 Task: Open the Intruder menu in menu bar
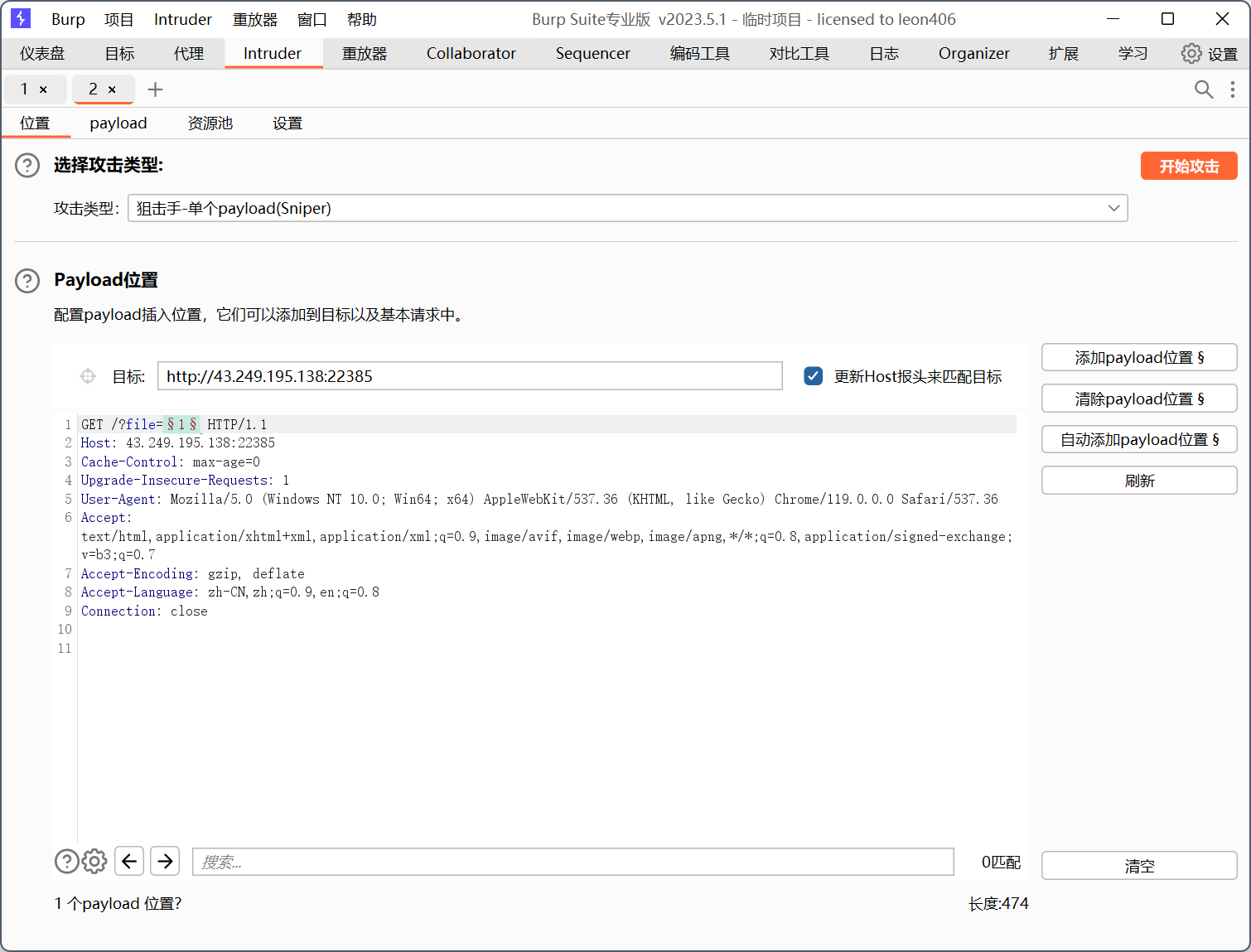pyautogui.click(x=182, y=19)
